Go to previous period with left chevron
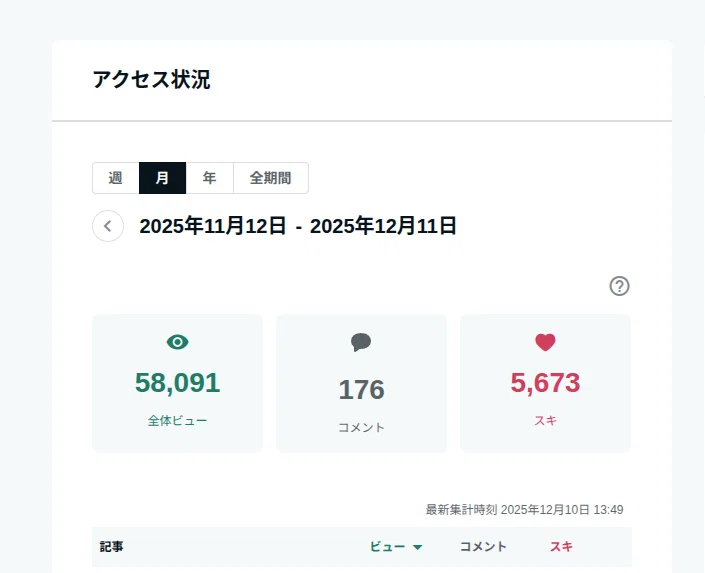Viewport: 705px width, 573px height. click(x=108, y=226)
